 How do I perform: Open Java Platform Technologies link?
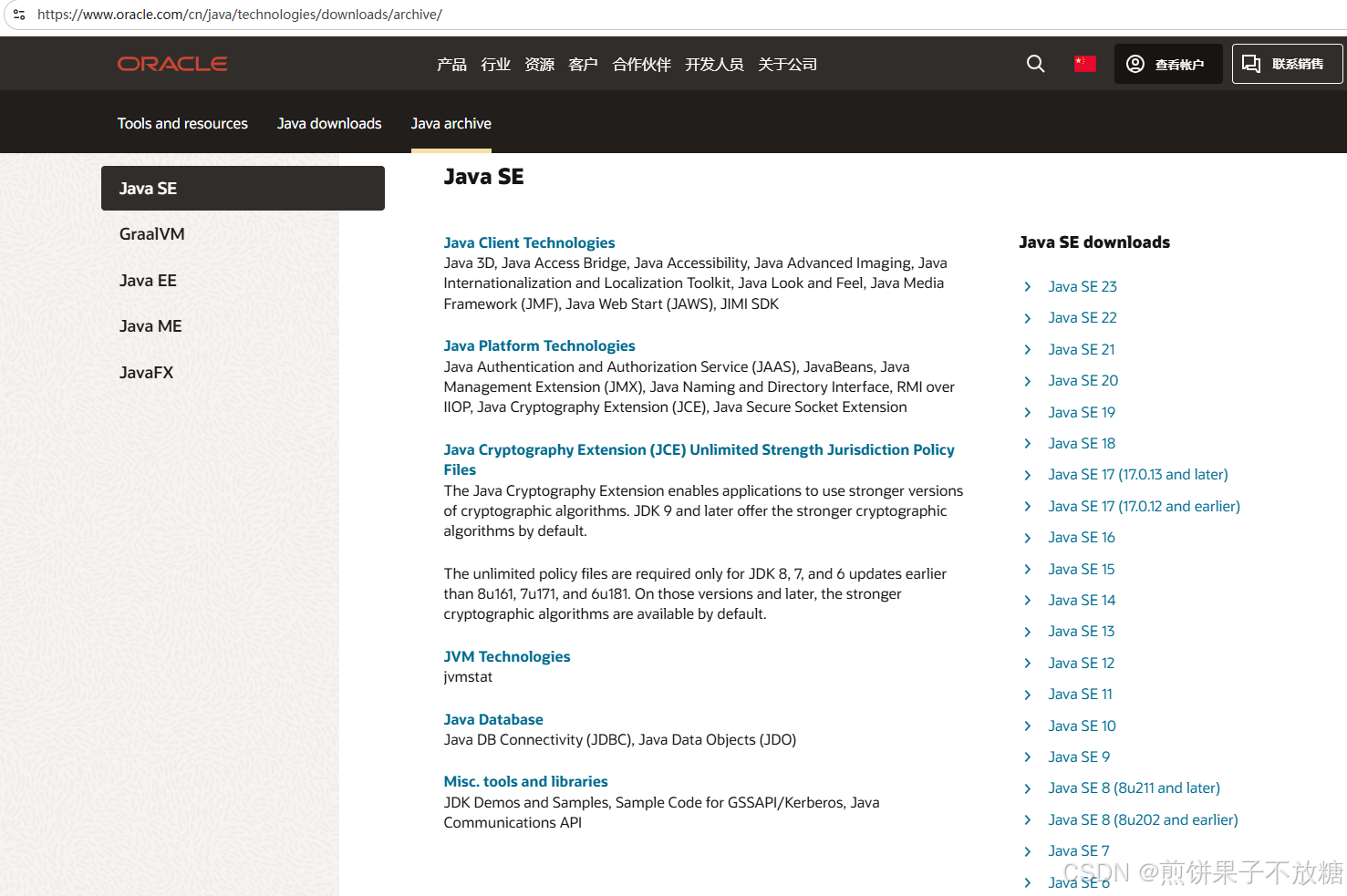click(539, 345)
